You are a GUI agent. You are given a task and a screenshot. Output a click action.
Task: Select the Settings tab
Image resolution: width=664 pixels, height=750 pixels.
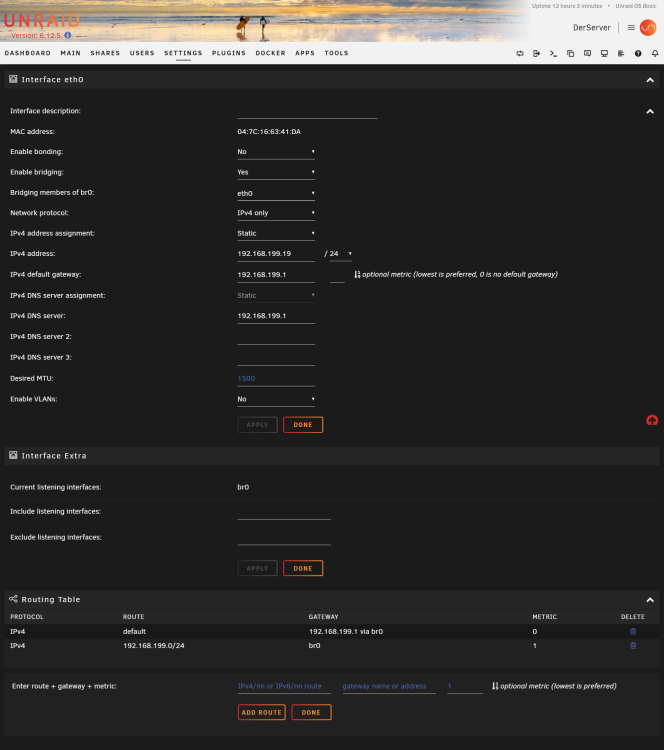click(183, 53)
